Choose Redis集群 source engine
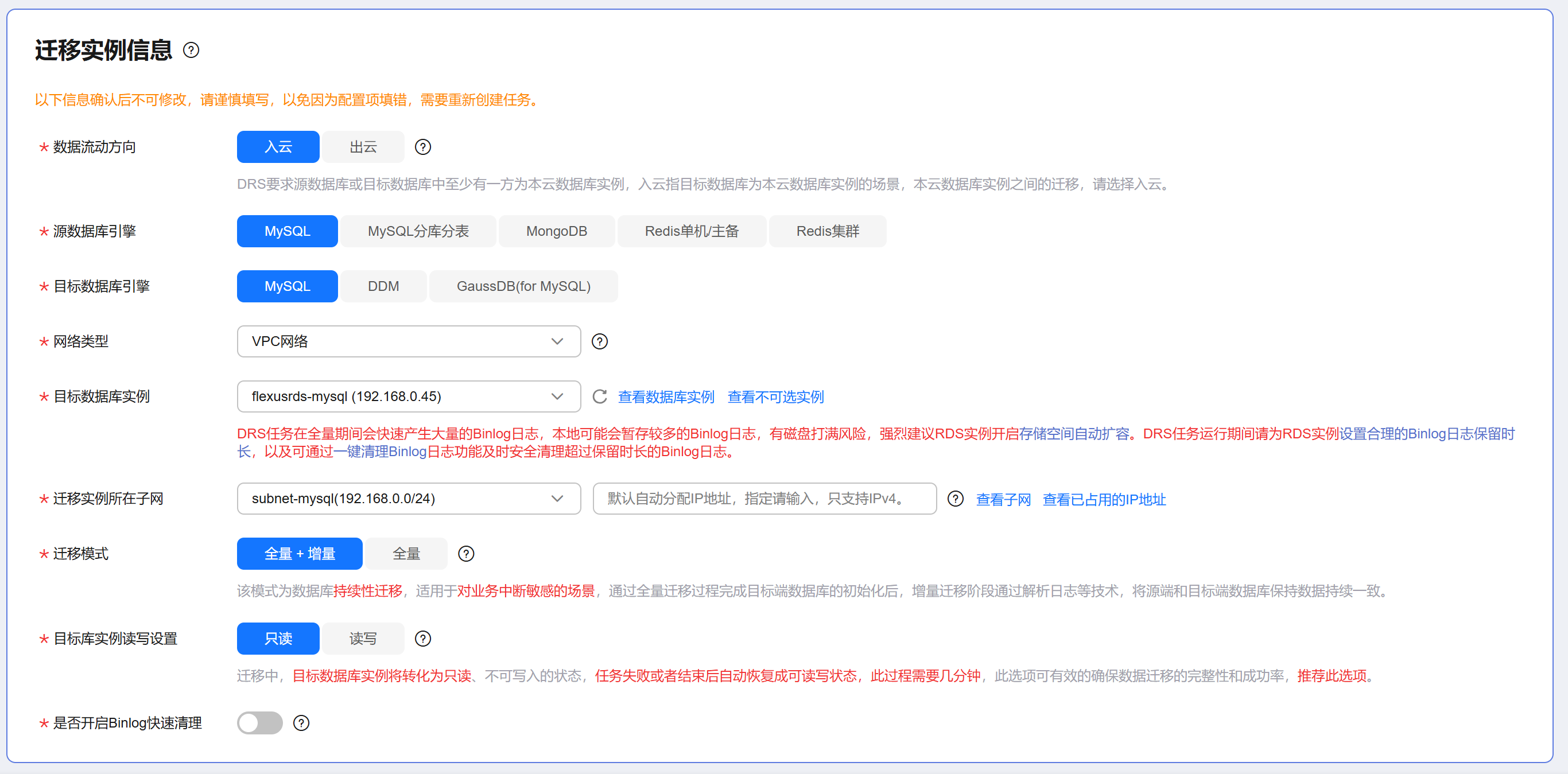Screen dimensions: 1568x774 [x=828, y=231]
